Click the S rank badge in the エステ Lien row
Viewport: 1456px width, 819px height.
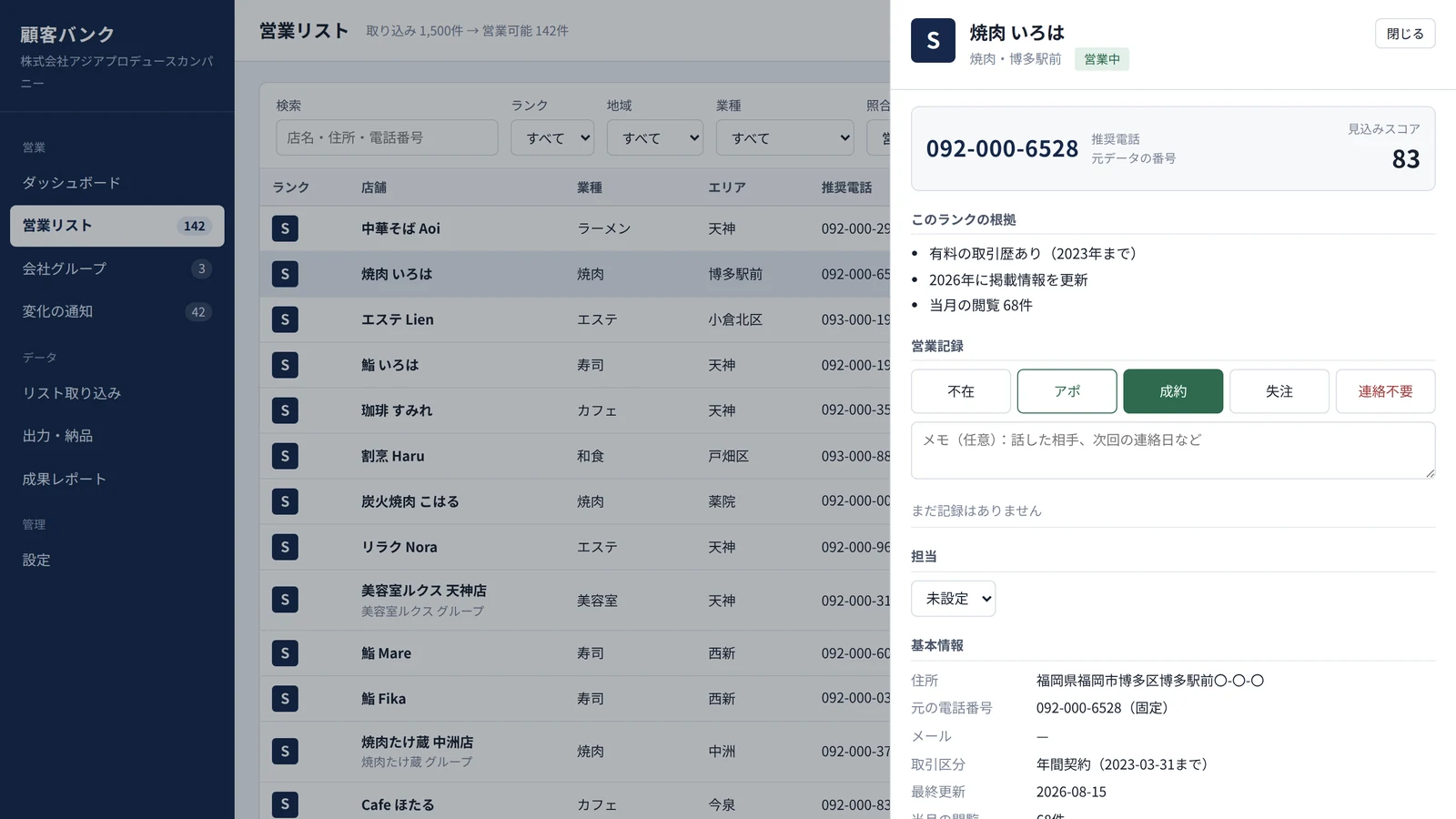285,319
